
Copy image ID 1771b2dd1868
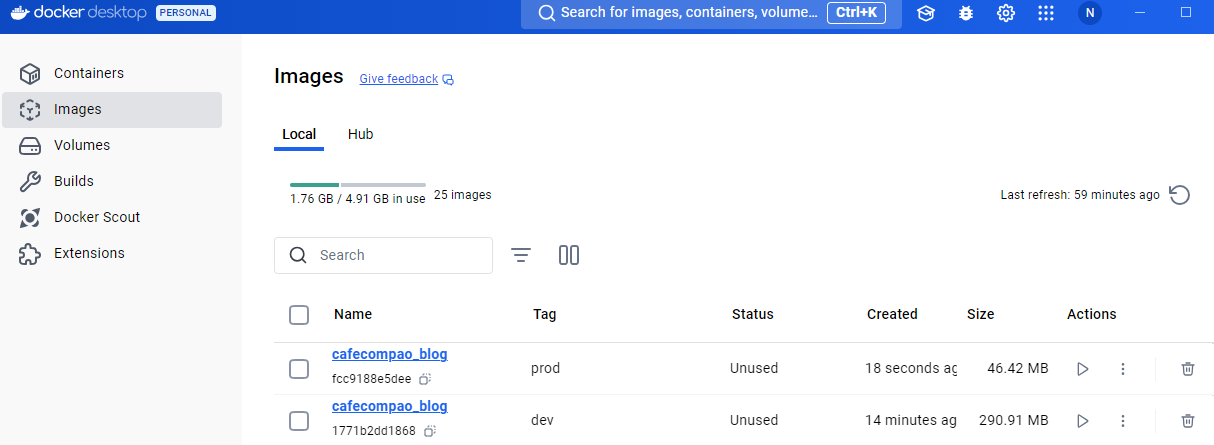pyautogui.click(x=430, y=431)
